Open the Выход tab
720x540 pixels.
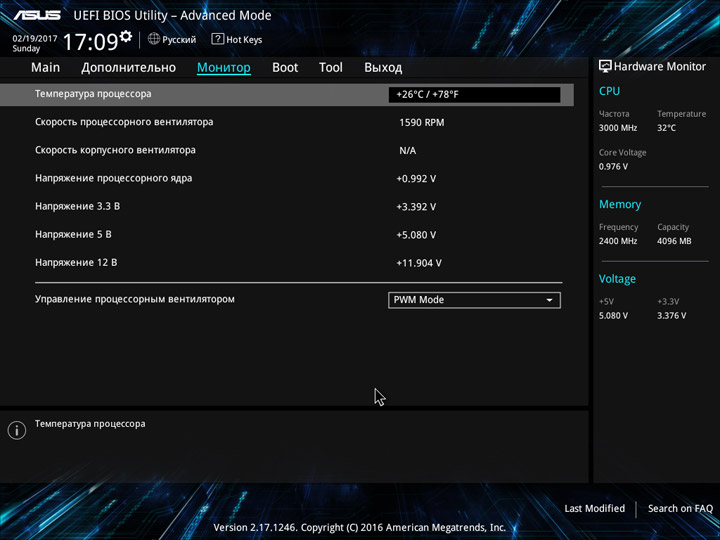tap(383, 68)
